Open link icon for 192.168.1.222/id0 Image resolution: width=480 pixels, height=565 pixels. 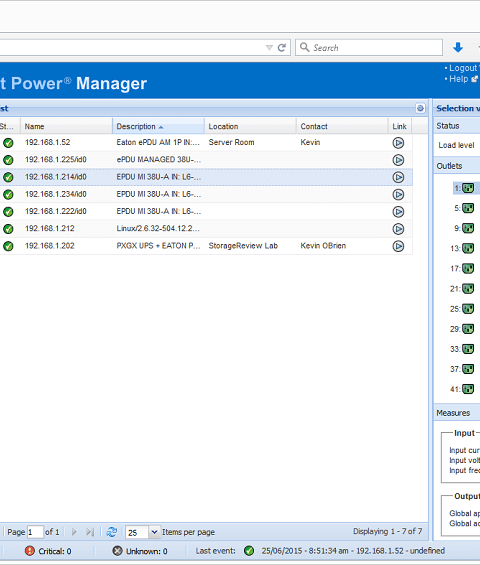(398, 212)
